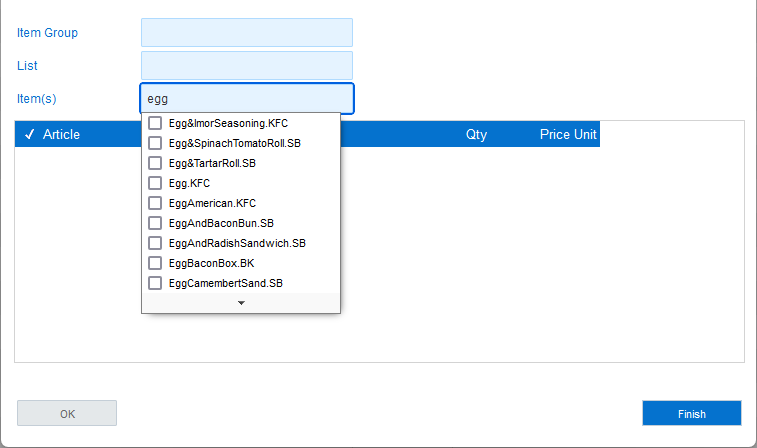Tick the Egg&ImorSeasoning.KFC checkbox
This screenshot has width=757, height=448.
pos(155,123)
